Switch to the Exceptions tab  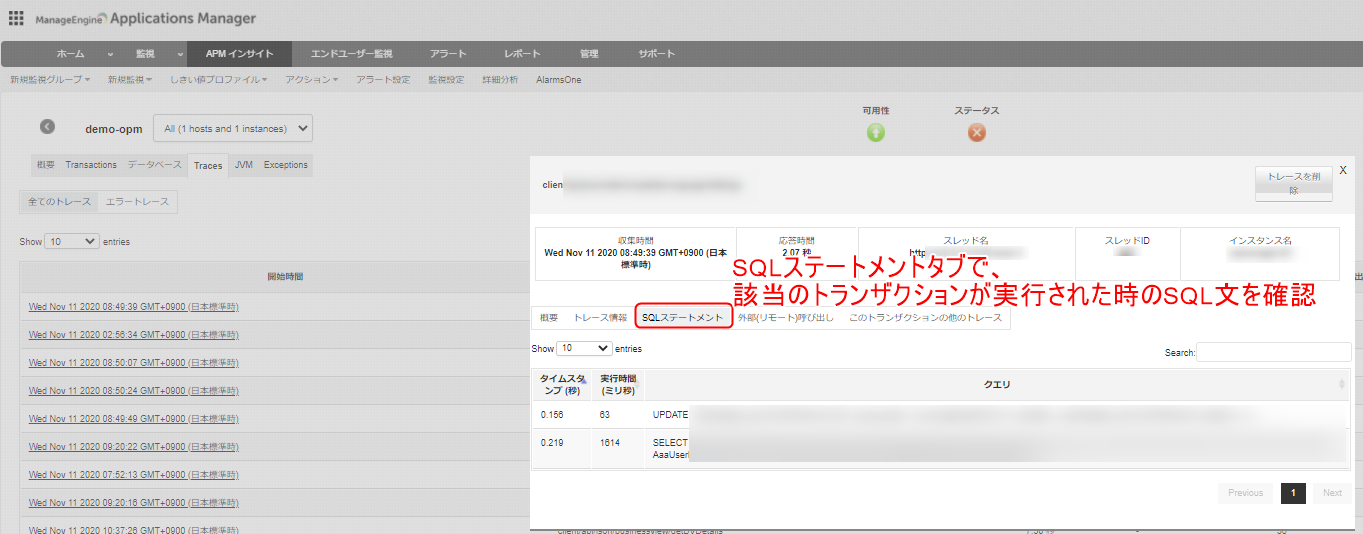pos(286,165)
